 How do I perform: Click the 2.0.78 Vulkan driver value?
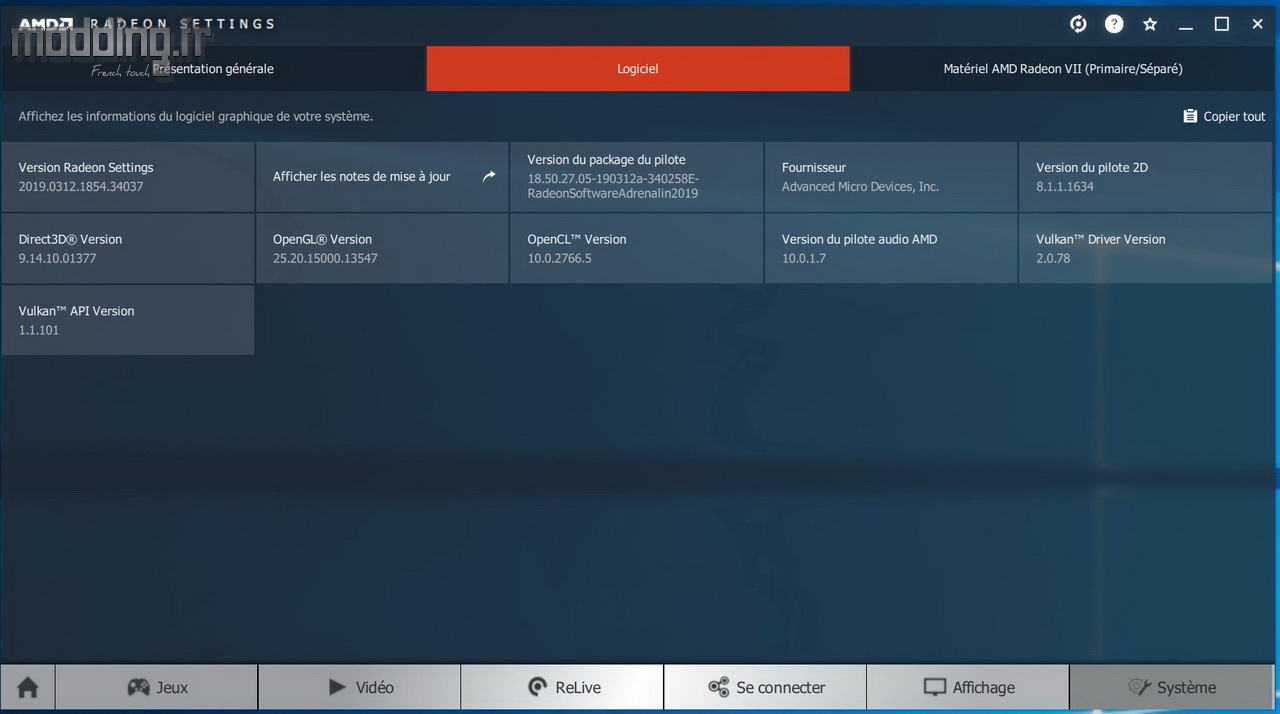pos(1053,258)
